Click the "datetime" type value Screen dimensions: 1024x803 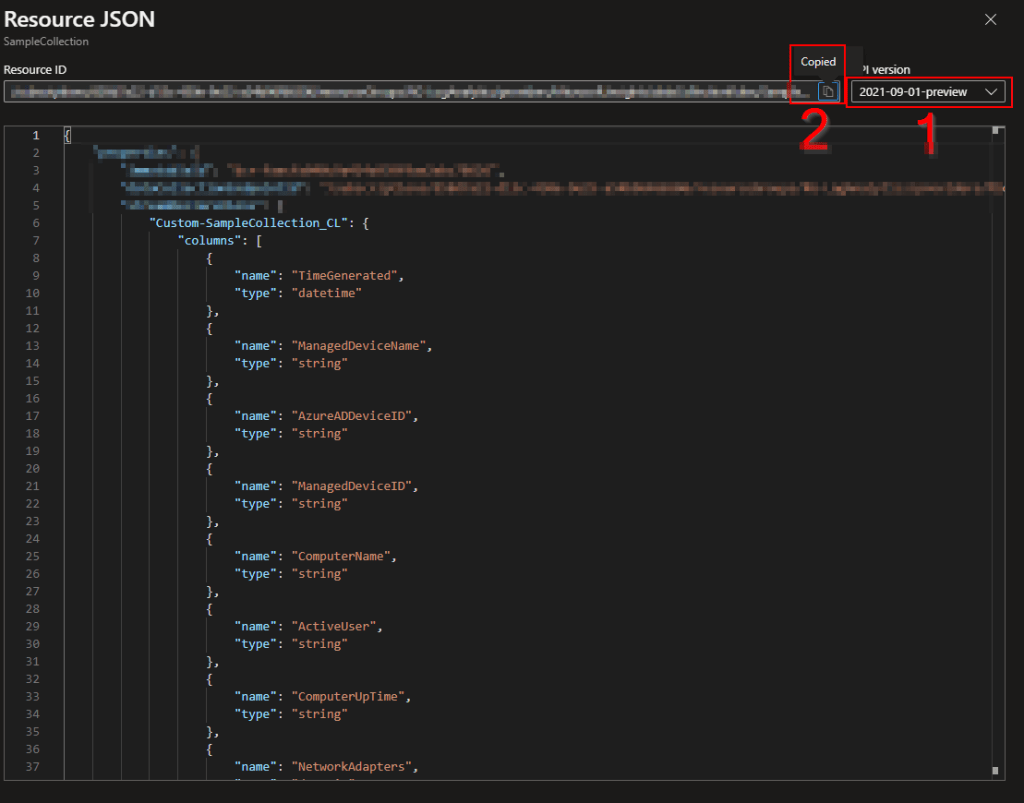pos(325,293)
